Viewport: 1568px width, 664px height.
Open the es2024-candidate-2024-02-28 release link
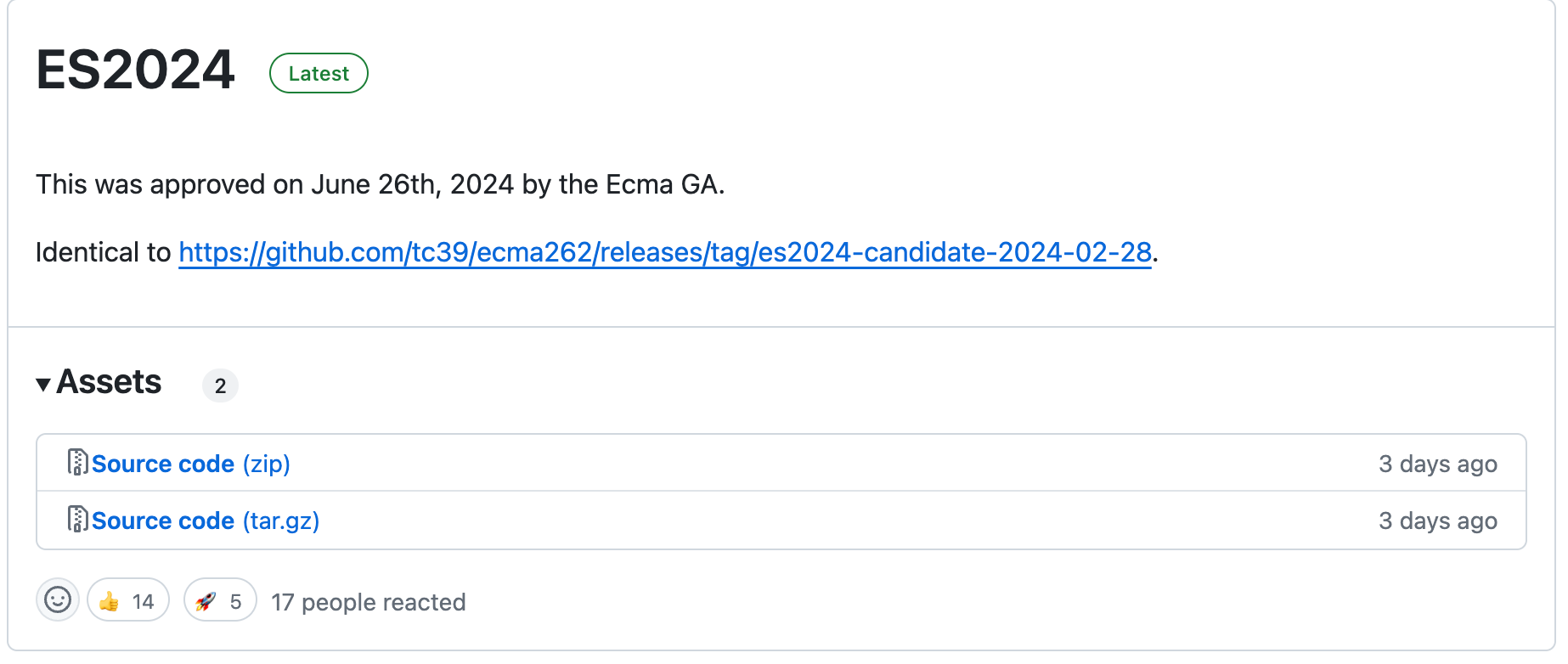pos(665,252)
